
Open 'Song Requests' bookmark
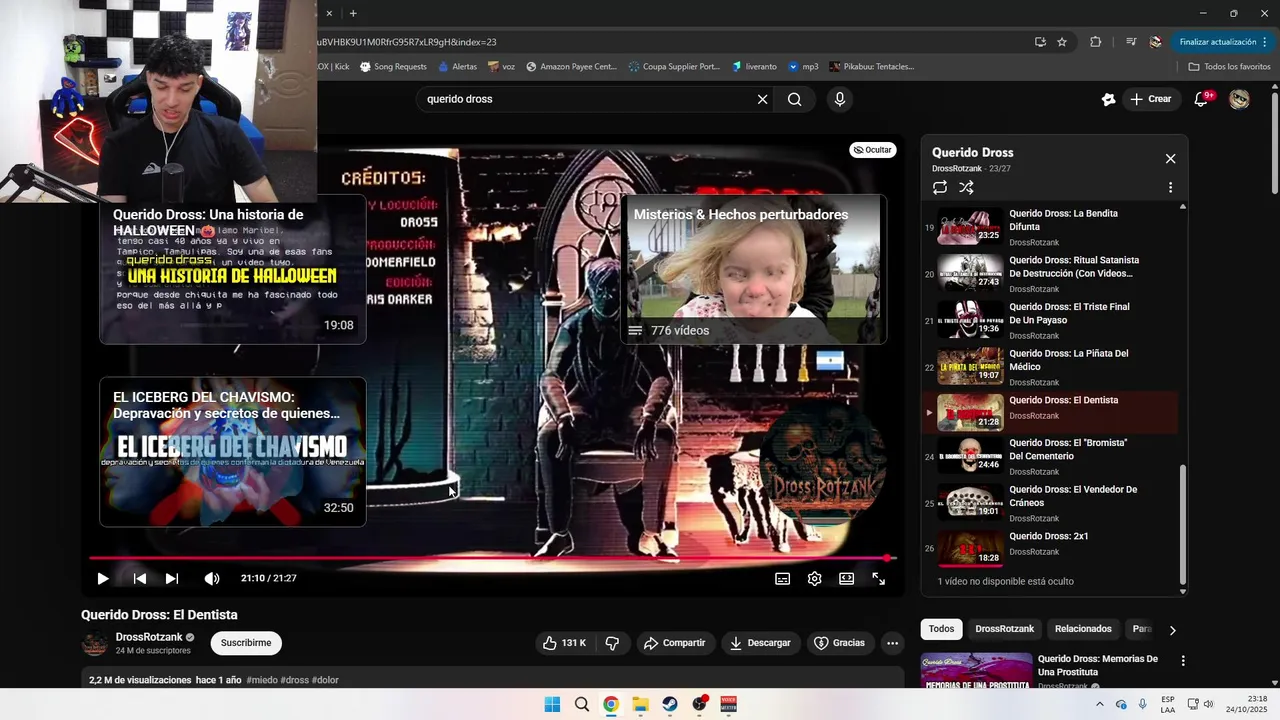click(x=393, y=67)
